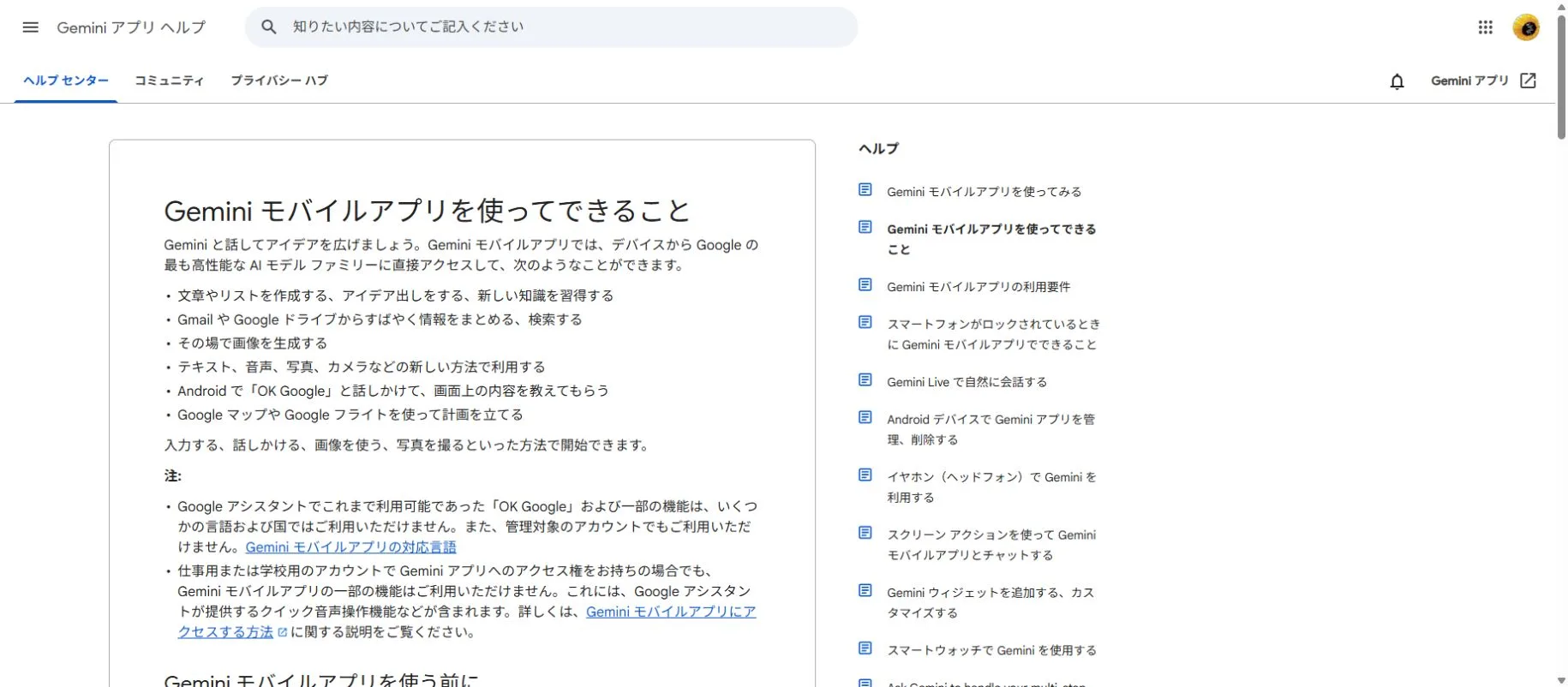Click article icon beside Gemini モバイルアプリを使ってできること
The height and width of the screenshot is (687, 1568).
pos(865,227)
